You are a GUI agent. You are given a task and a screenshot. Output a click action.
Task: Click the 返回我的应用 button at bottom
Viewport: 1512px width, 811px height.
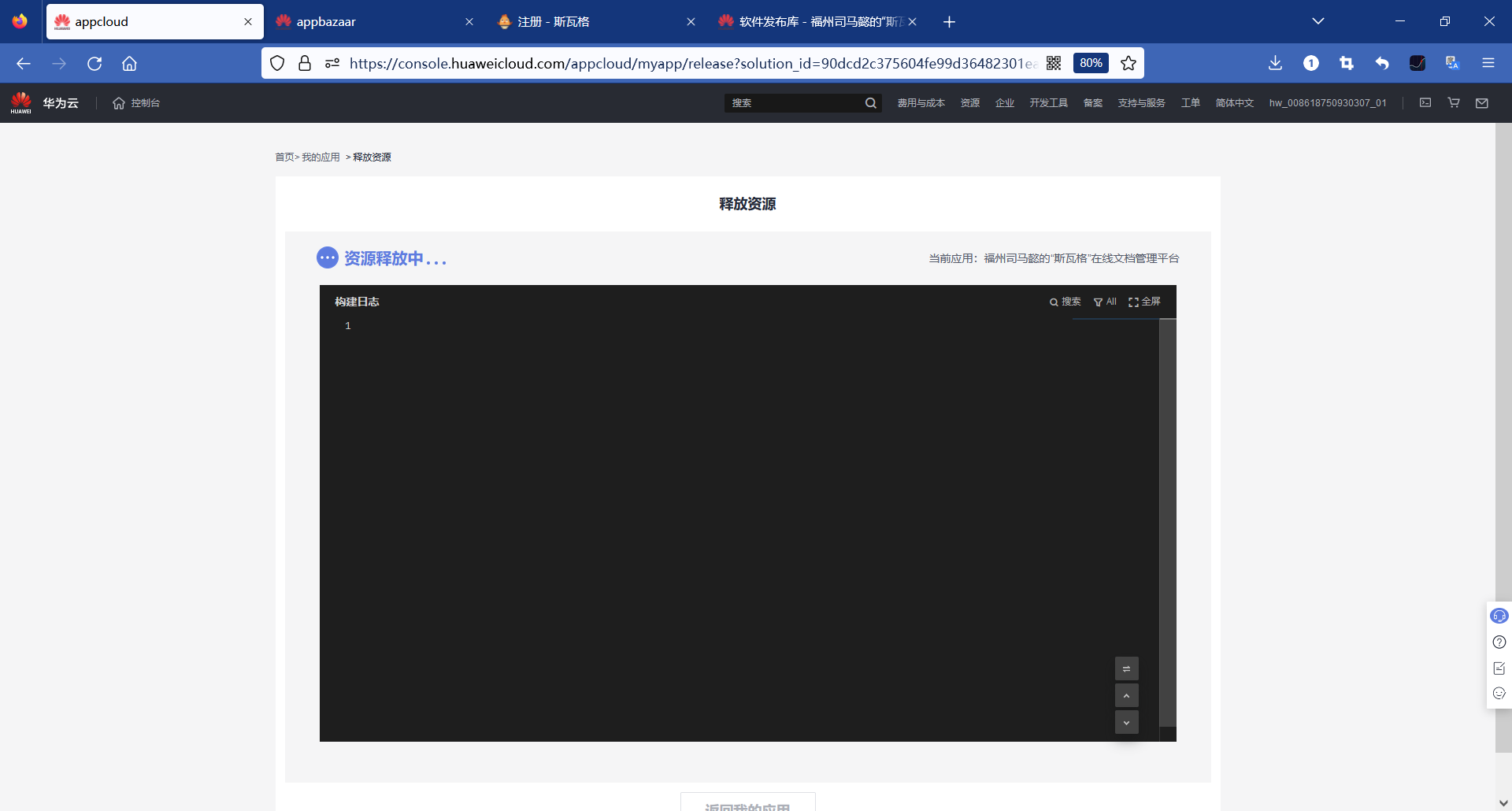click(747, 805)
